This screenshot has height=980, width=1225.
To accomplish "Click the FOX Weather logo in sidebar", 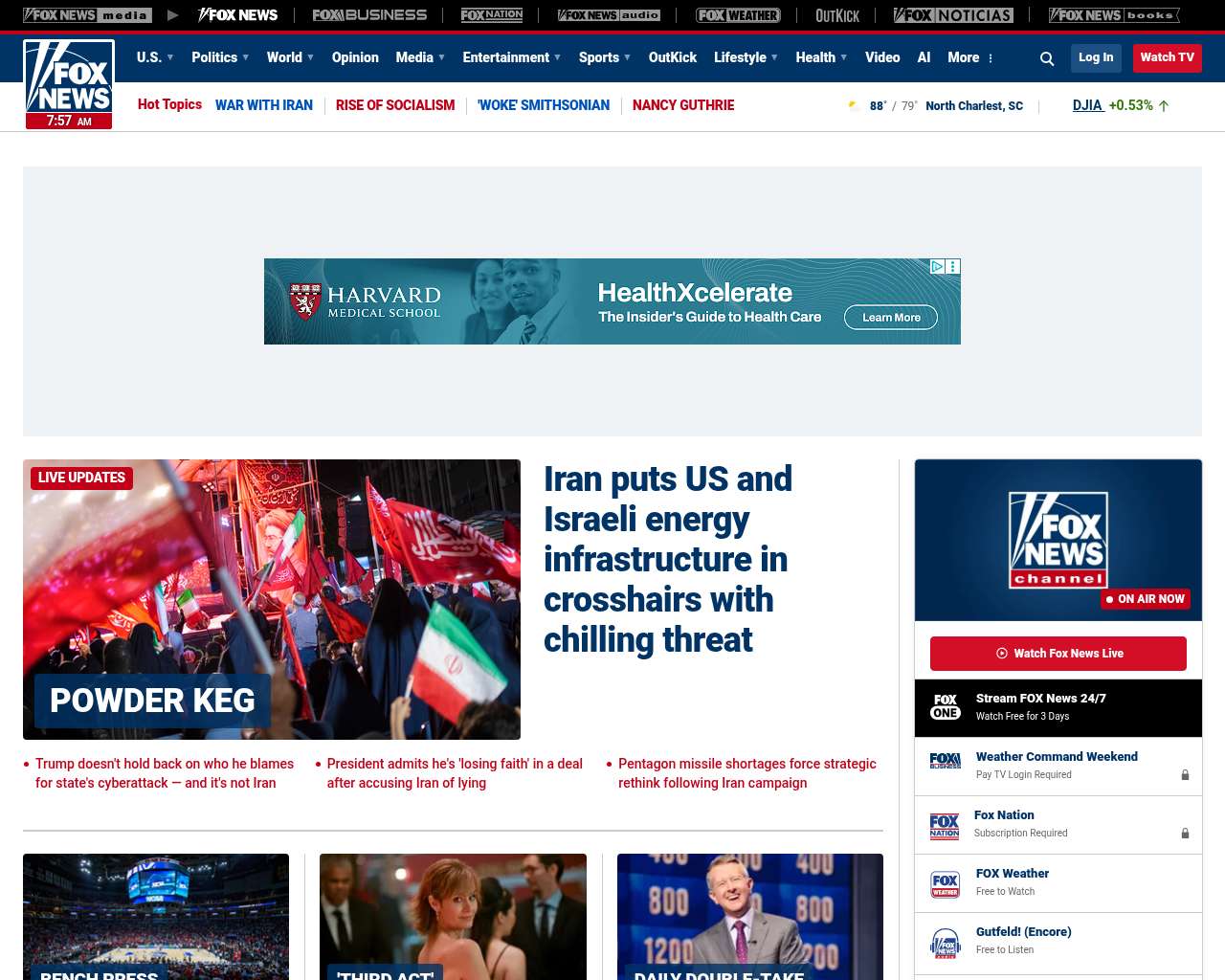I will (x=946, y=884).
